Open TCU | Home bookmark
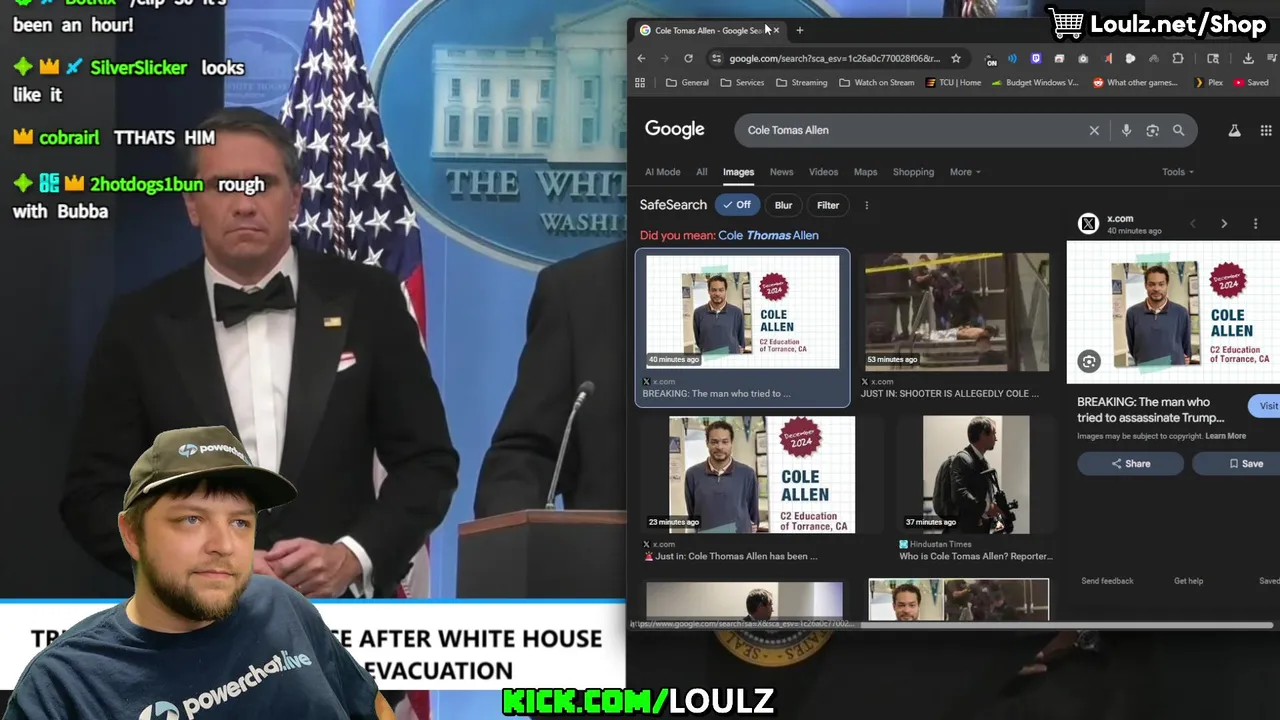 (953, 83)
